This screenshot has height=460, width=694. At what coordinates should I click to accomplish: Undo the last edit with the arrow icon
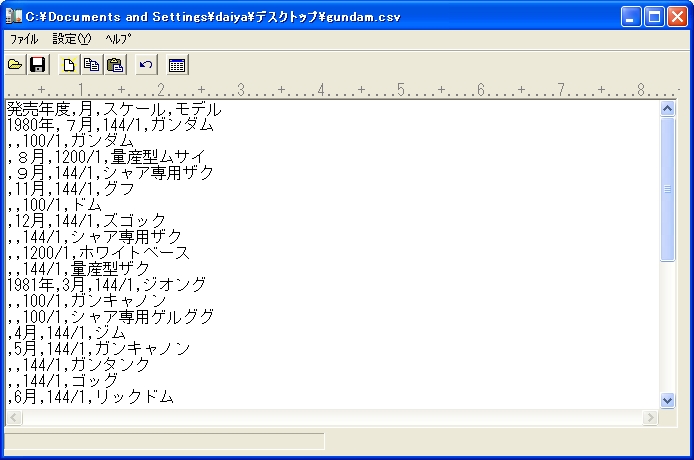[x=146, y=65]
